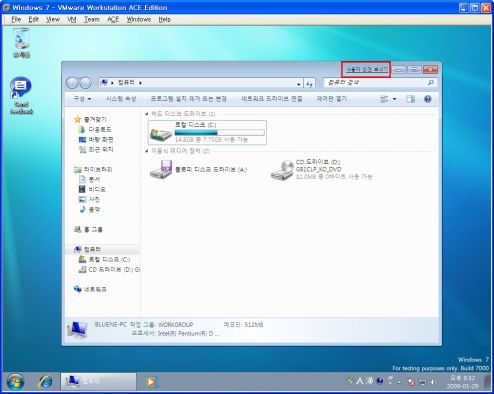Image resolution: width=494 pixels, height=394 pixels.
Task: Click the volume speaker tray icon
Action: (x=433, y=382)
